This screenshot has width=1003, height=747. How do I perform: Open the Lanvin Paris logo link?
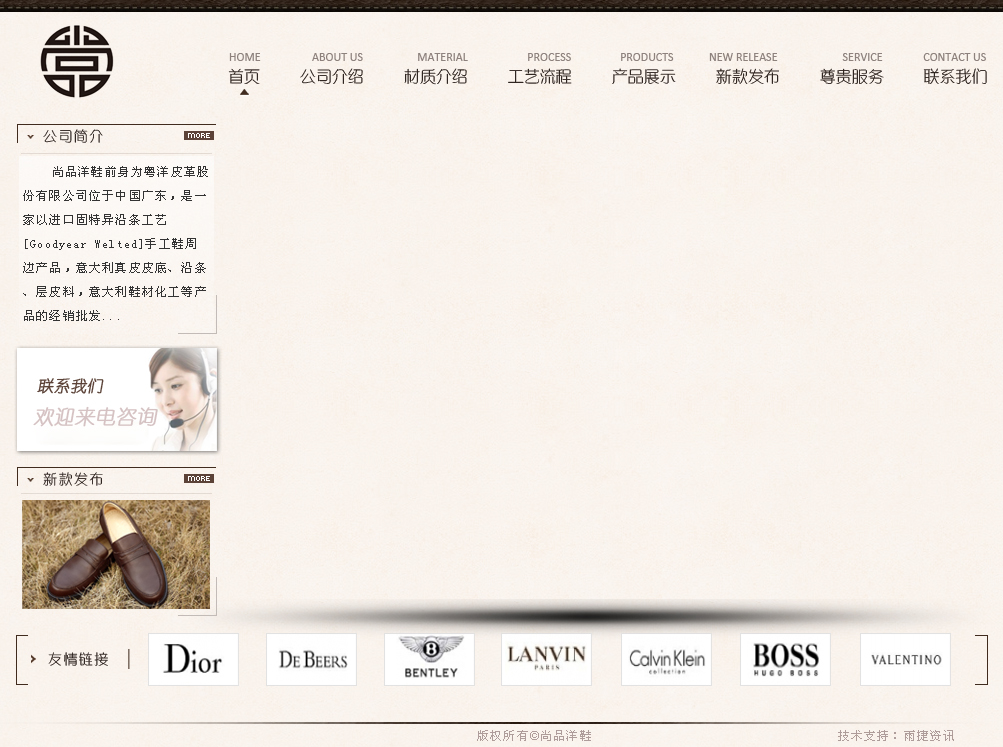546,660
